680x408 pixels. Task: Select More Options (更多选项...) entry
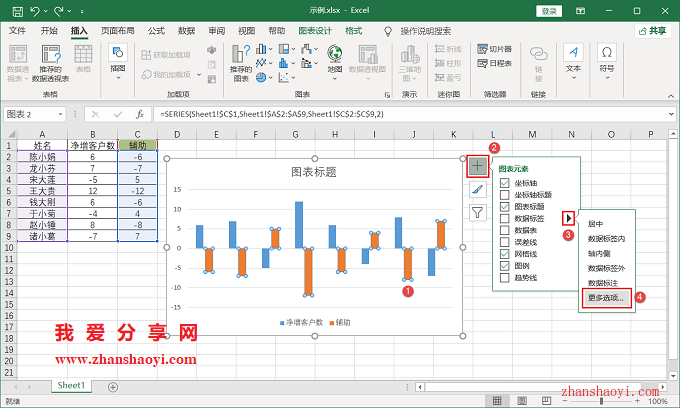tap(606, 298)
